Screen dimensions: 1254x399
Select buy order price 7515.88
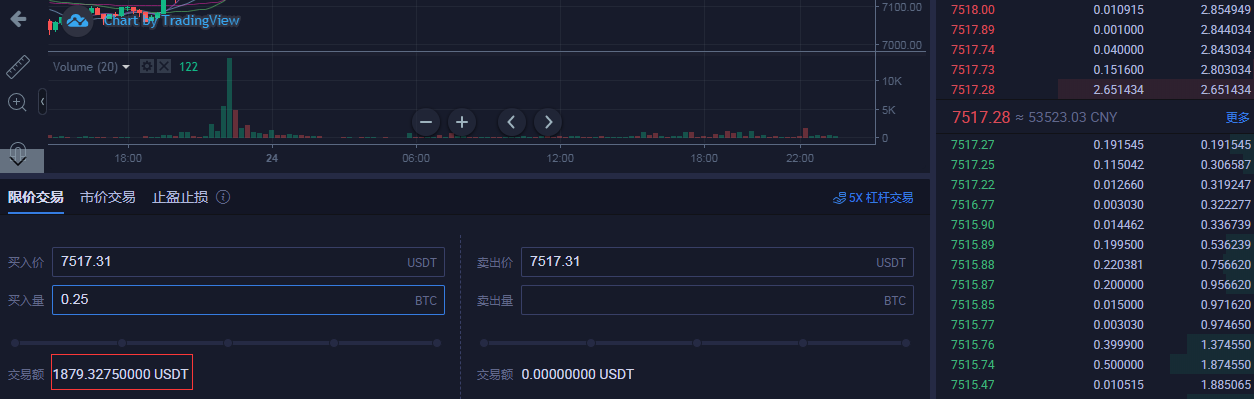point(973,264)
